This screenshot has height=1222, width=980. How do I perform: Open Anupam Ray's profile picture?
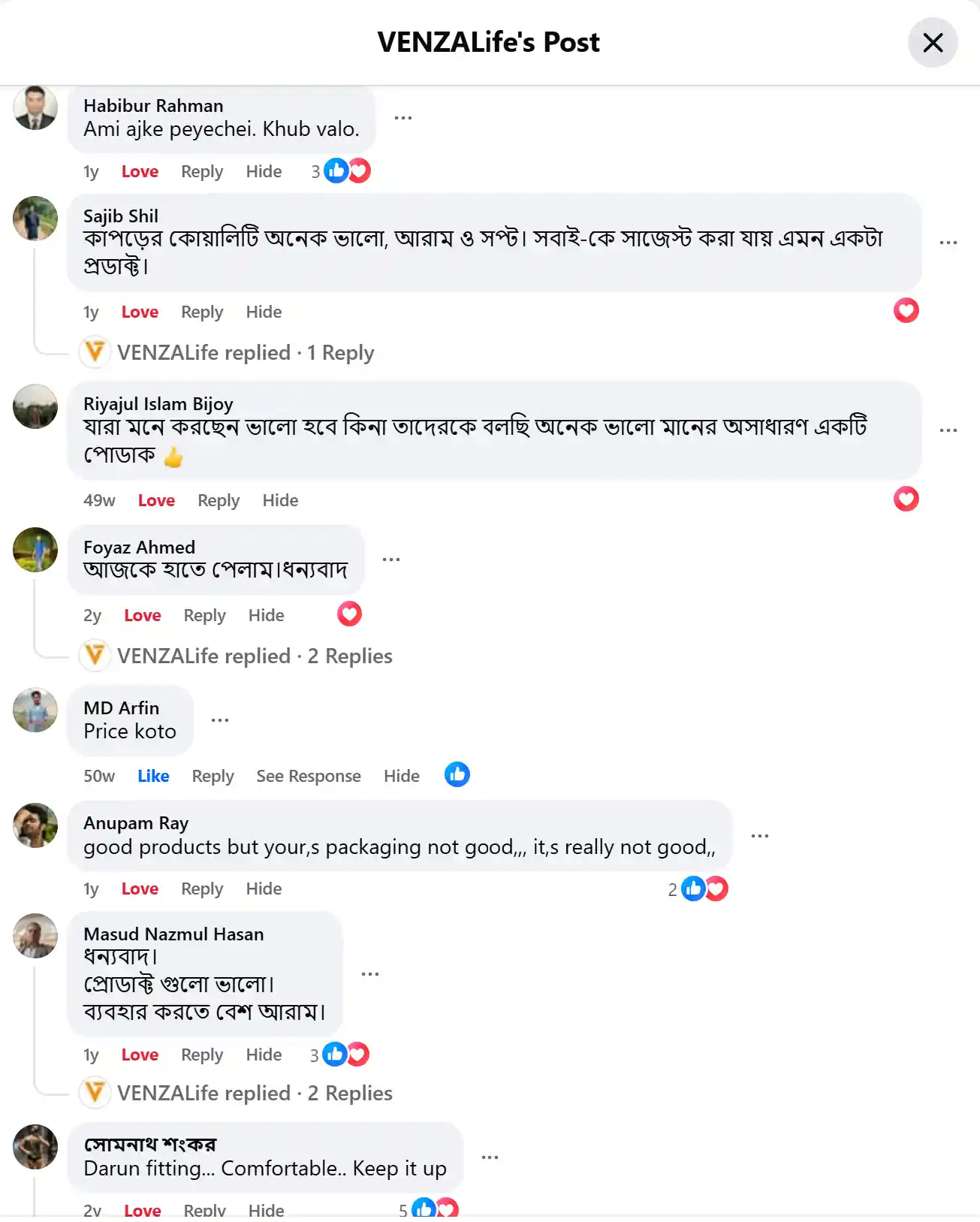click(35, 825)
